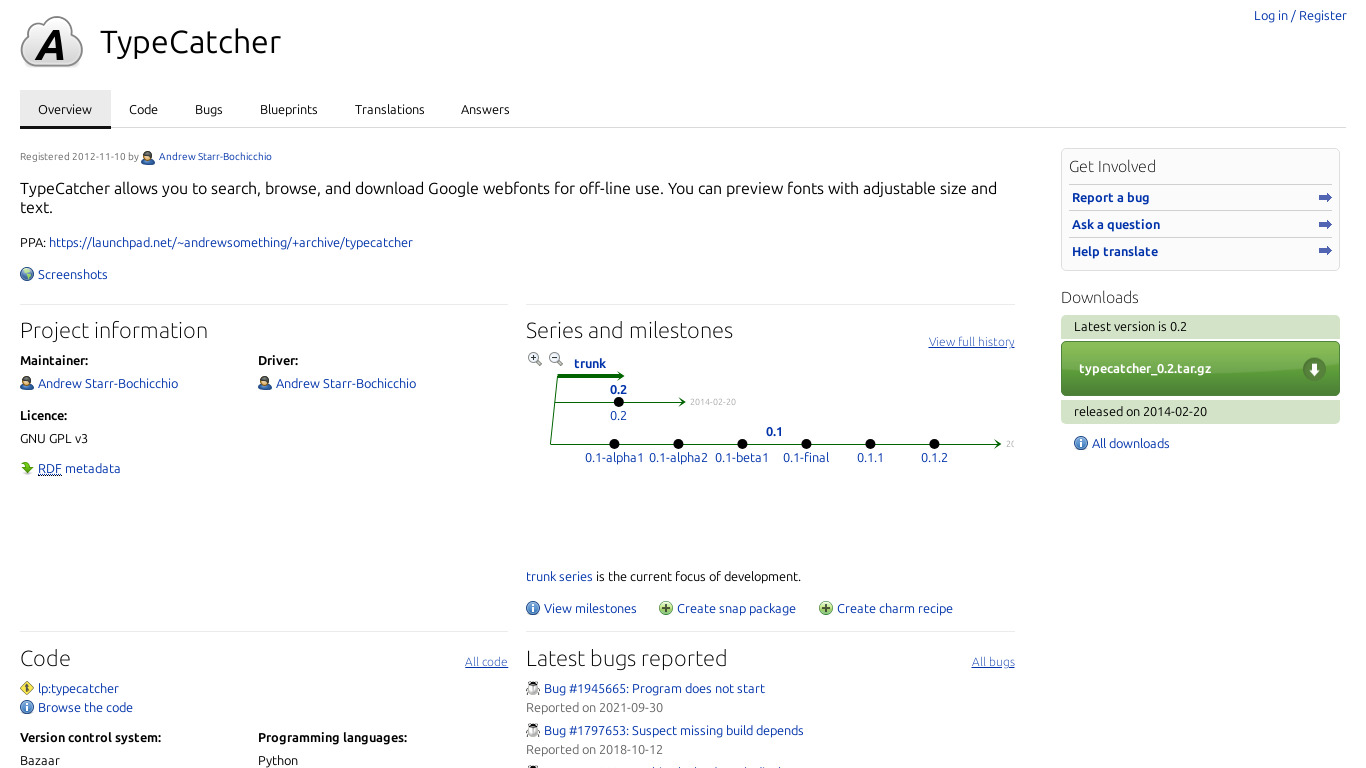
Task: Click the yellow branch icon beside lp:typecatcher
Action: (27, 688)
